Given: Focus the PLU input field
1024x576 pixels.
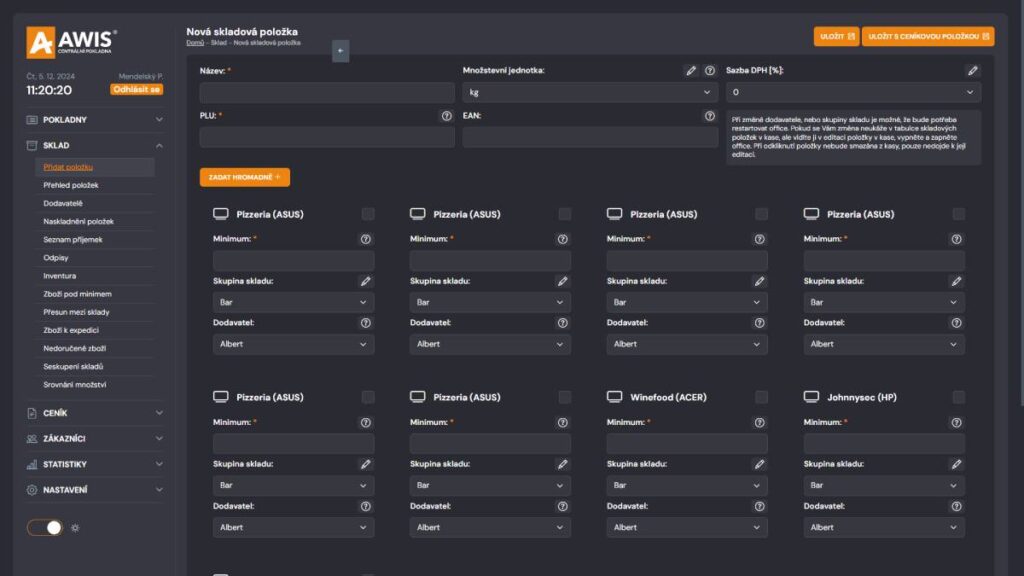Looking at the screenshot, I should tap(327, 137).
